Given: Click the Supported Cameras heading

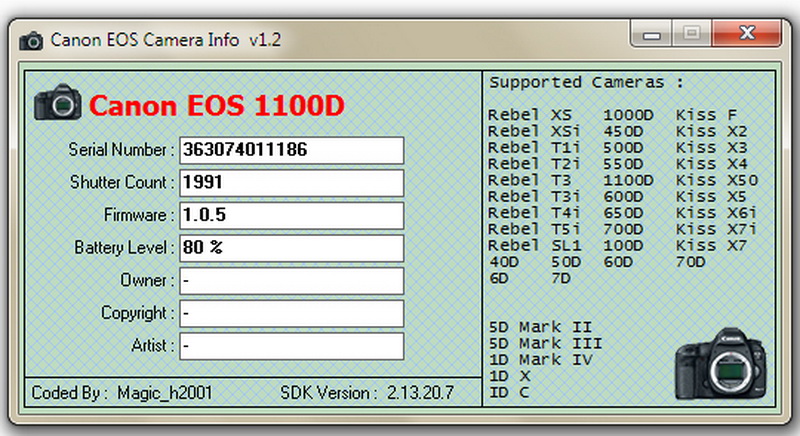Looking at the screenshot, I should pyautogui.click(x=586, y=82).
